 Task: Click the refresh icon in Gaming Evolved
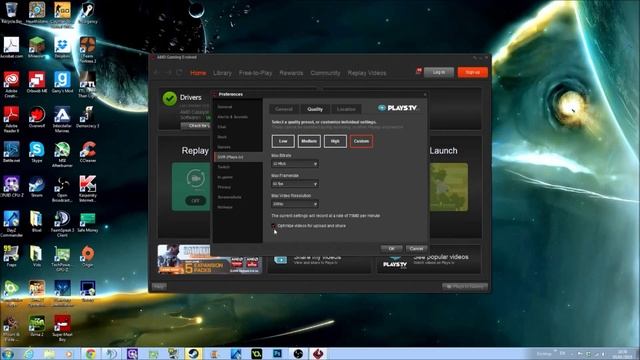[x=179, y=73]
